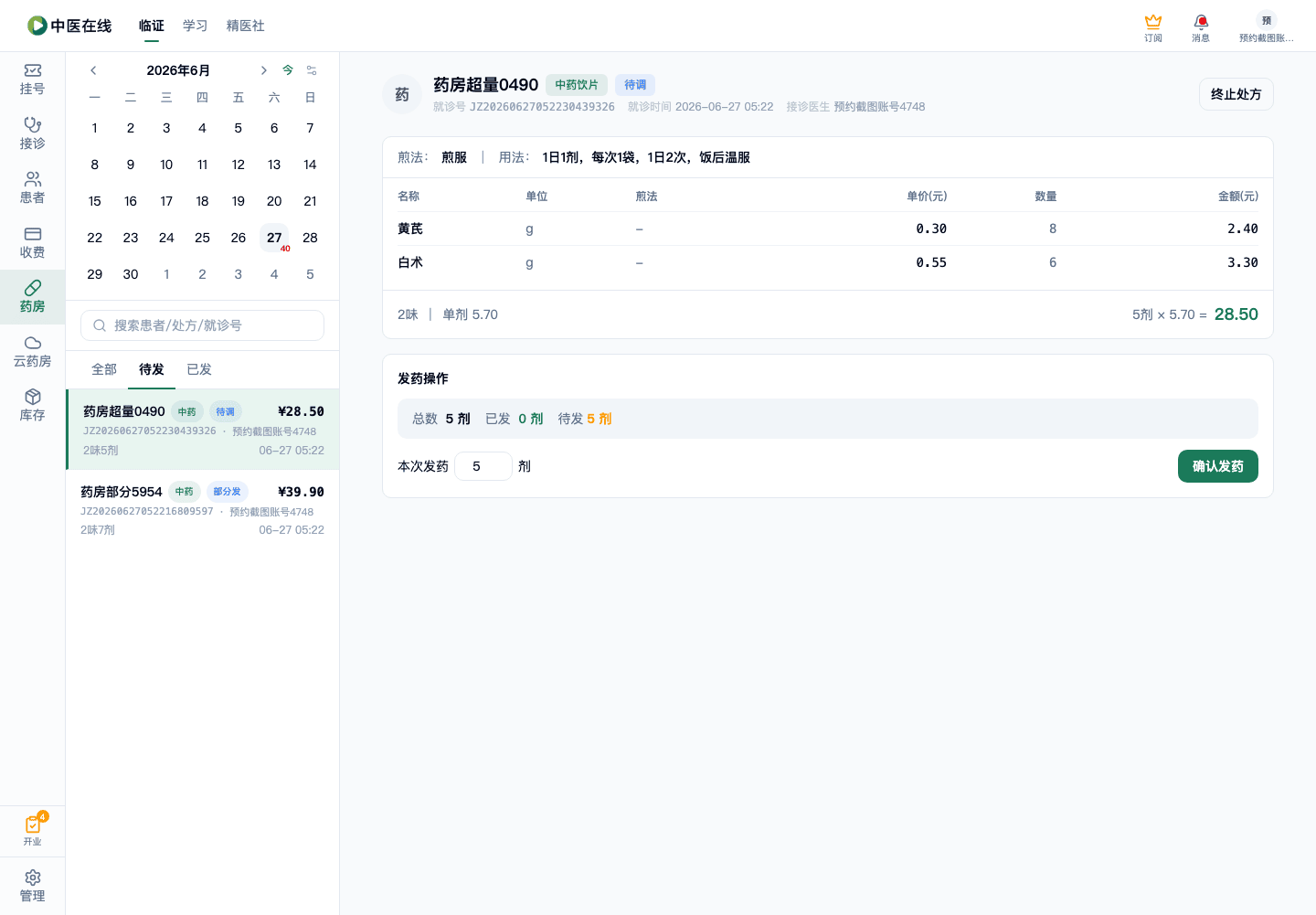Open the 云药房 cloud pharmacy icon

coord(32,352)
